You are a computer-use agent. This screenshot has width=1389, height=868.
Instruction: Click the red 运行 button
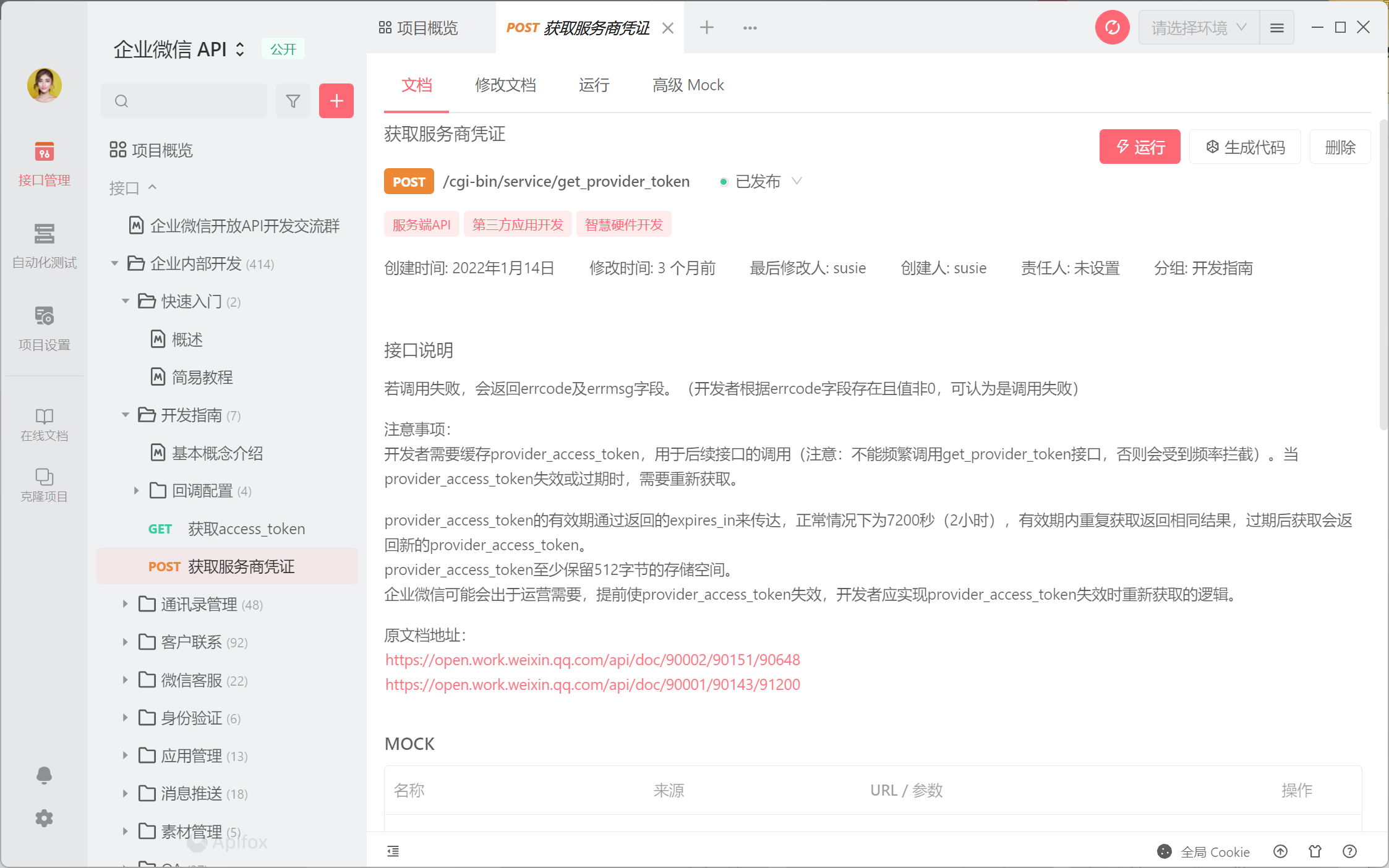[x=1139, y=147]
